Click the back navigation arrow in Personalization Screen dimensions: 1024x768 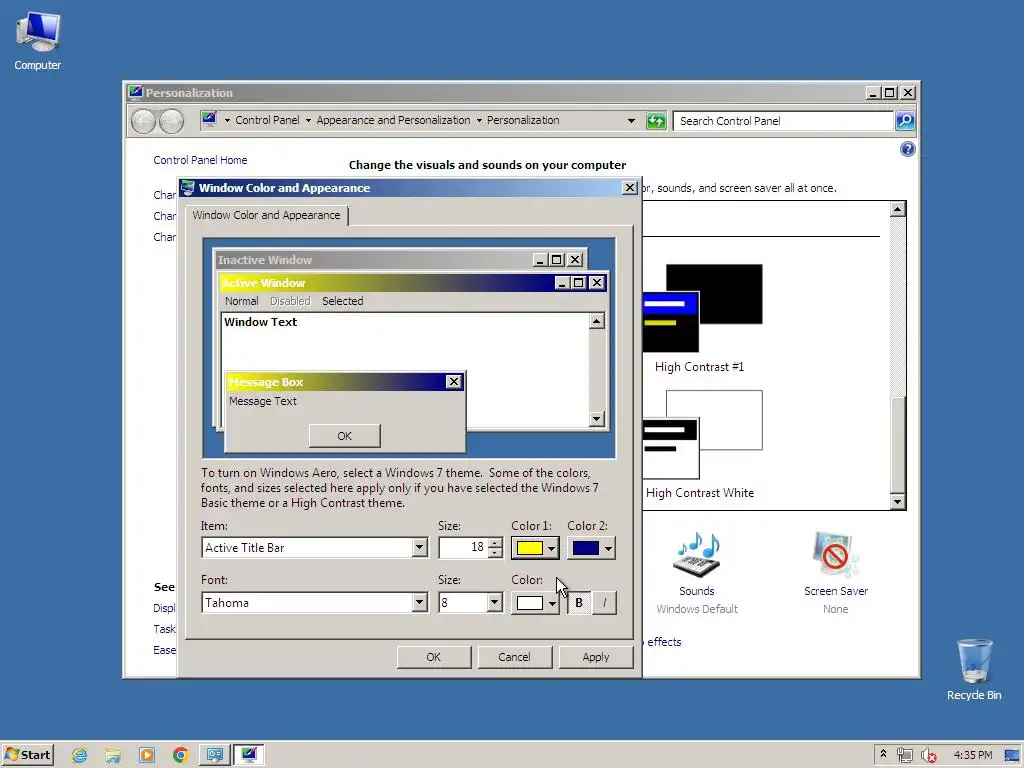(144, 121)
